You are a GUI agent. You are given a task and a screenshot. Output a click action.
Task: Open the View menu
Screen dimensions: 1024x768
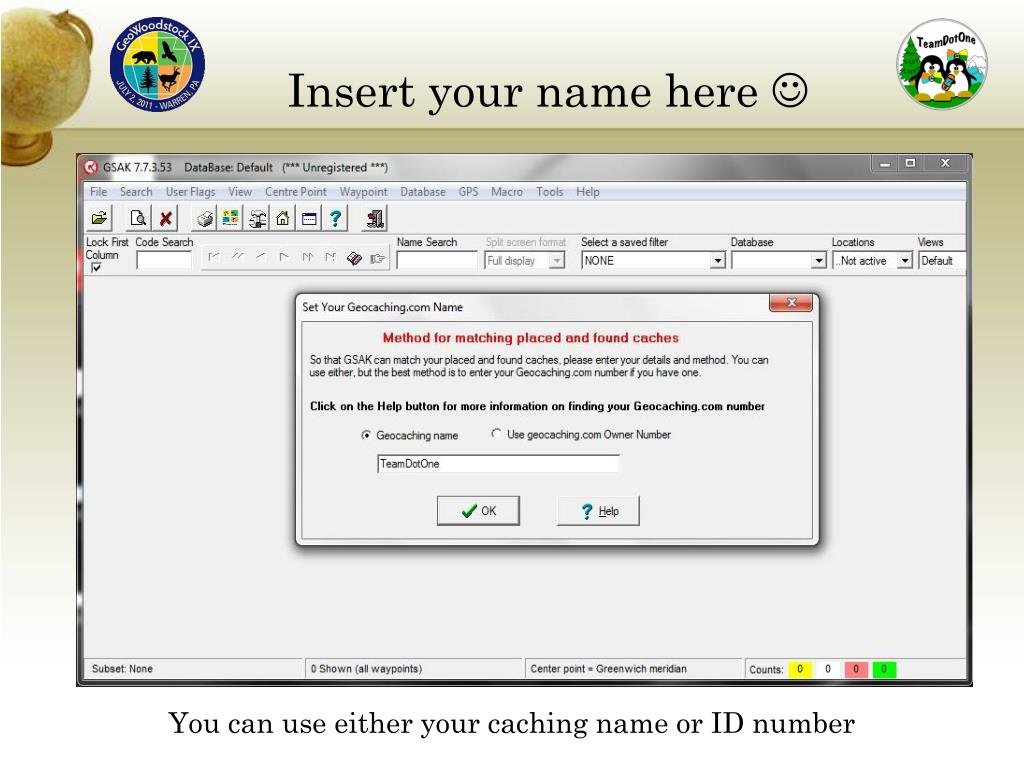[240, 192]
